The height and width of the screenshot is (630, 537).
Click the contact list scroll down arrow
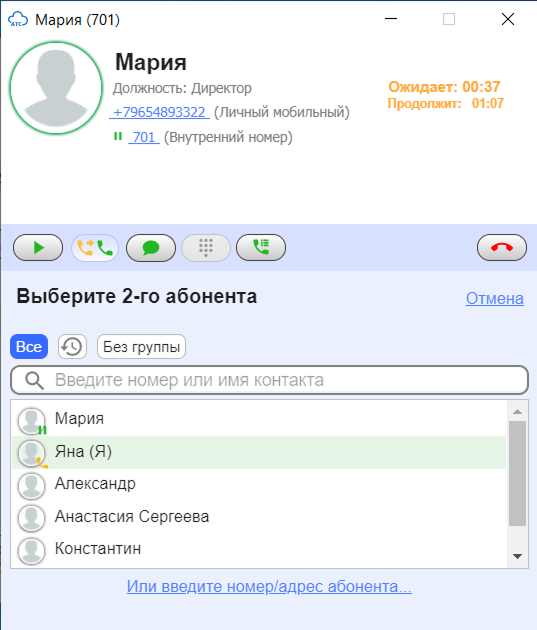tap(518, 556)
